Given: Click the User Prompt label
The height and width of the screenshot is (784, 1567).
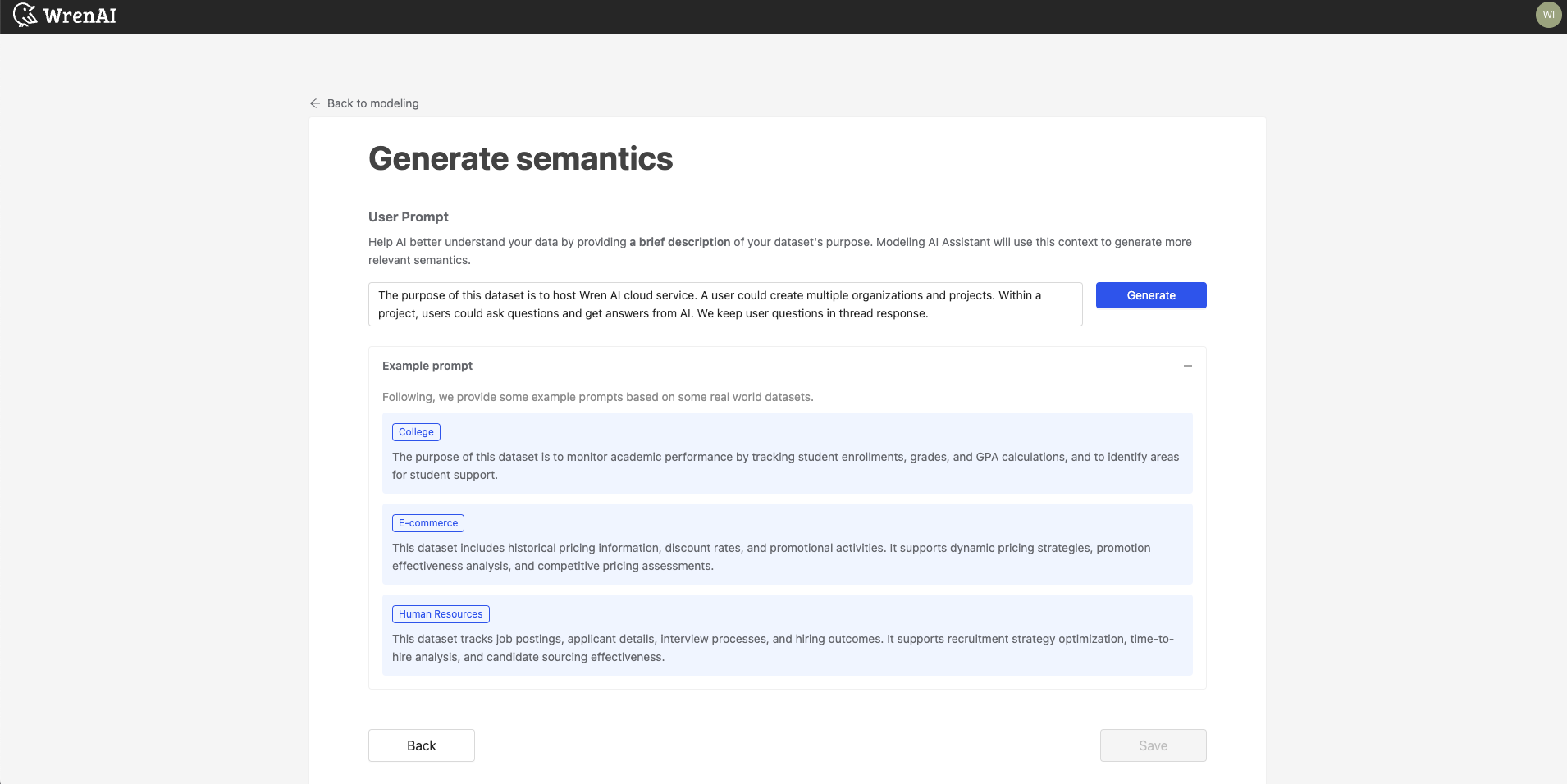Looking at the screenshot, I should tap(409, 217).
